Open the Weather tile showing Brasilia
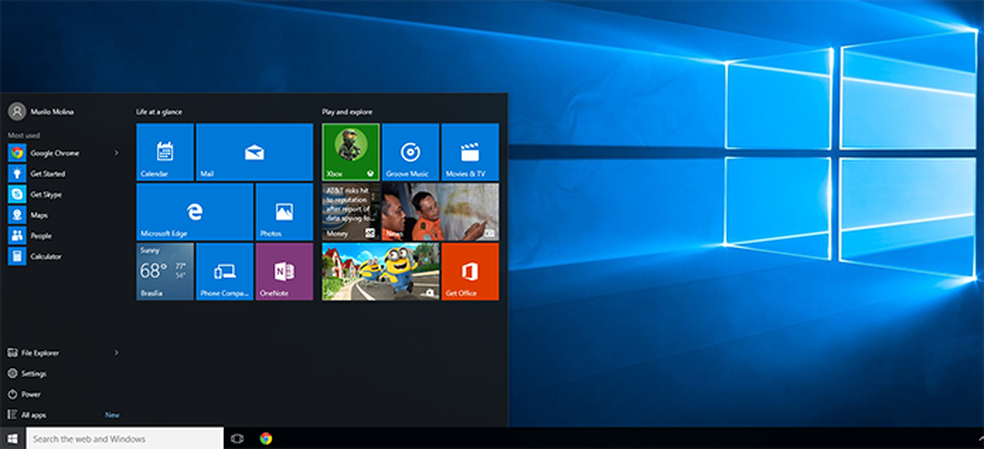Screen dimensions: 984x449 pyautogui.click(x=165, y=271)
